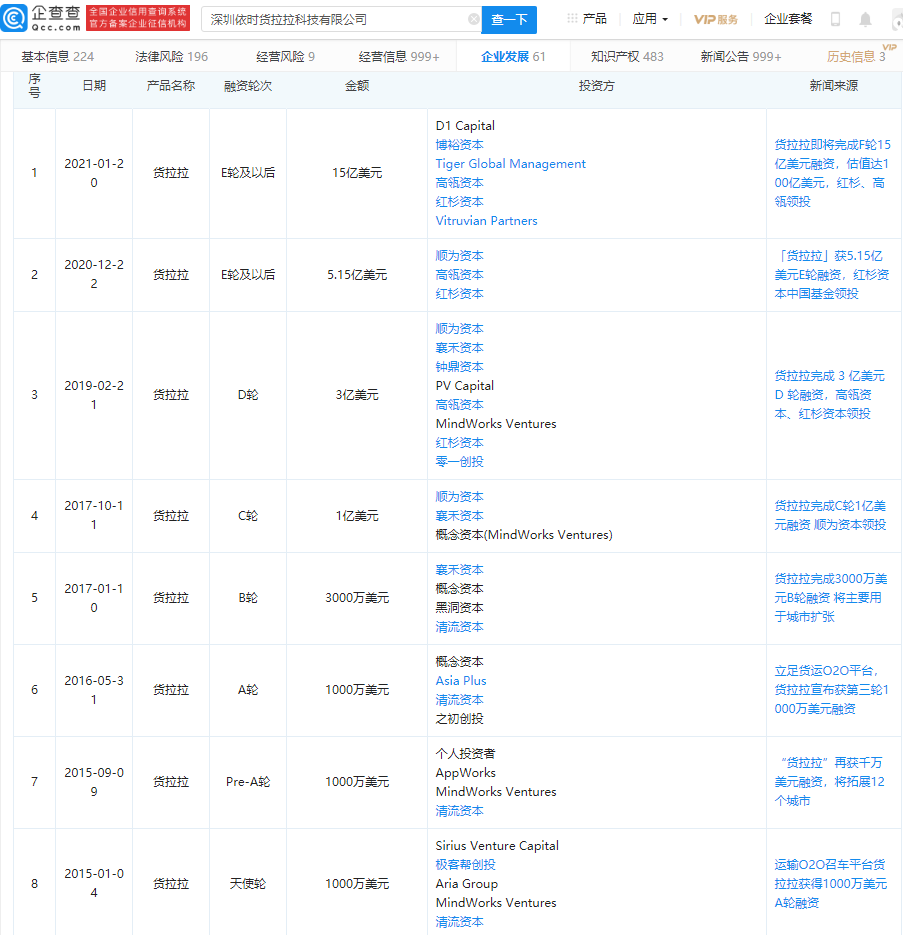Click the Qcc.com logo icon
The width and height of the screenshot is (903, 935).
[x=14, y=18]
